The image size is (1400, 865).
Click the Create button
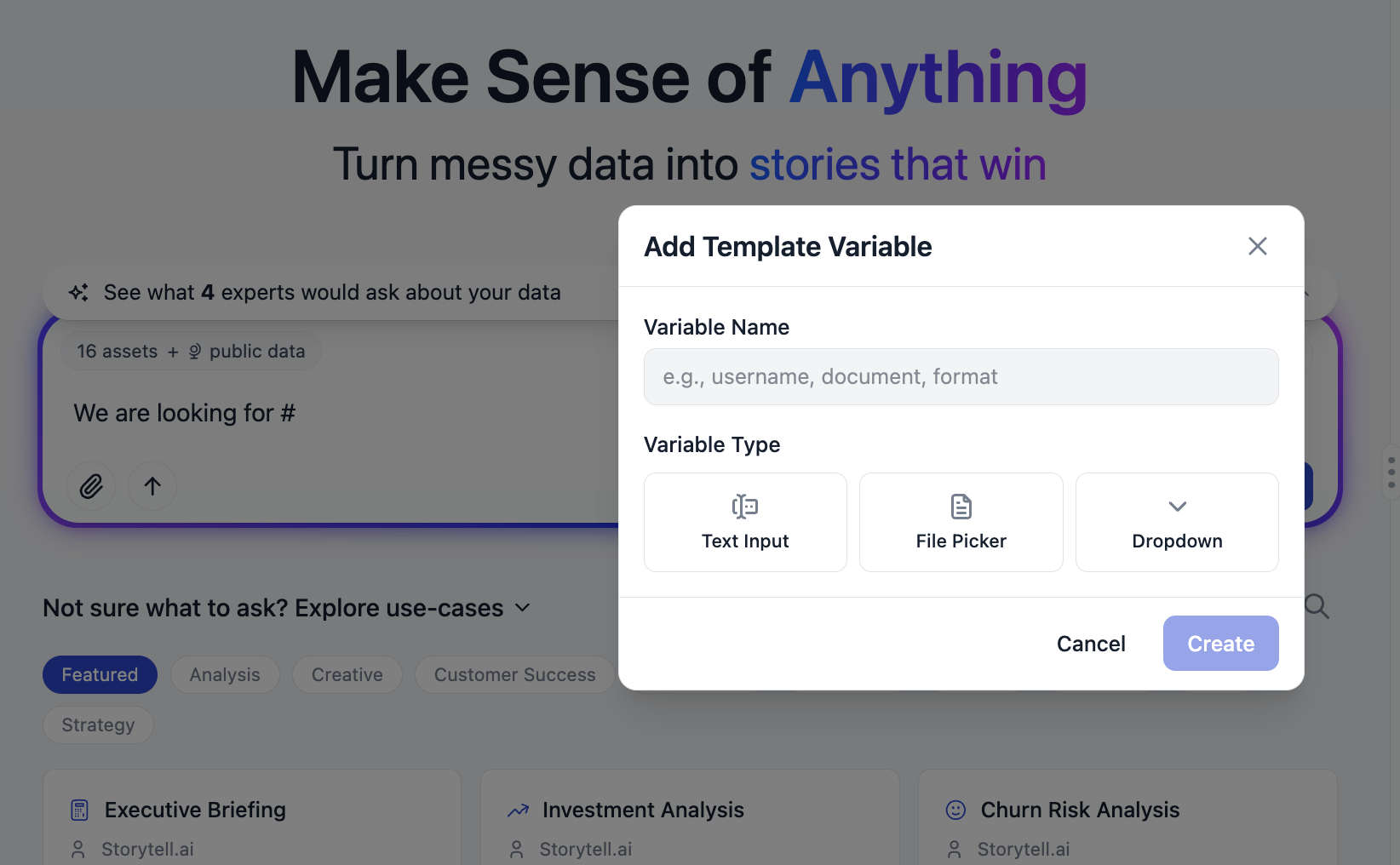[1220, 644]
